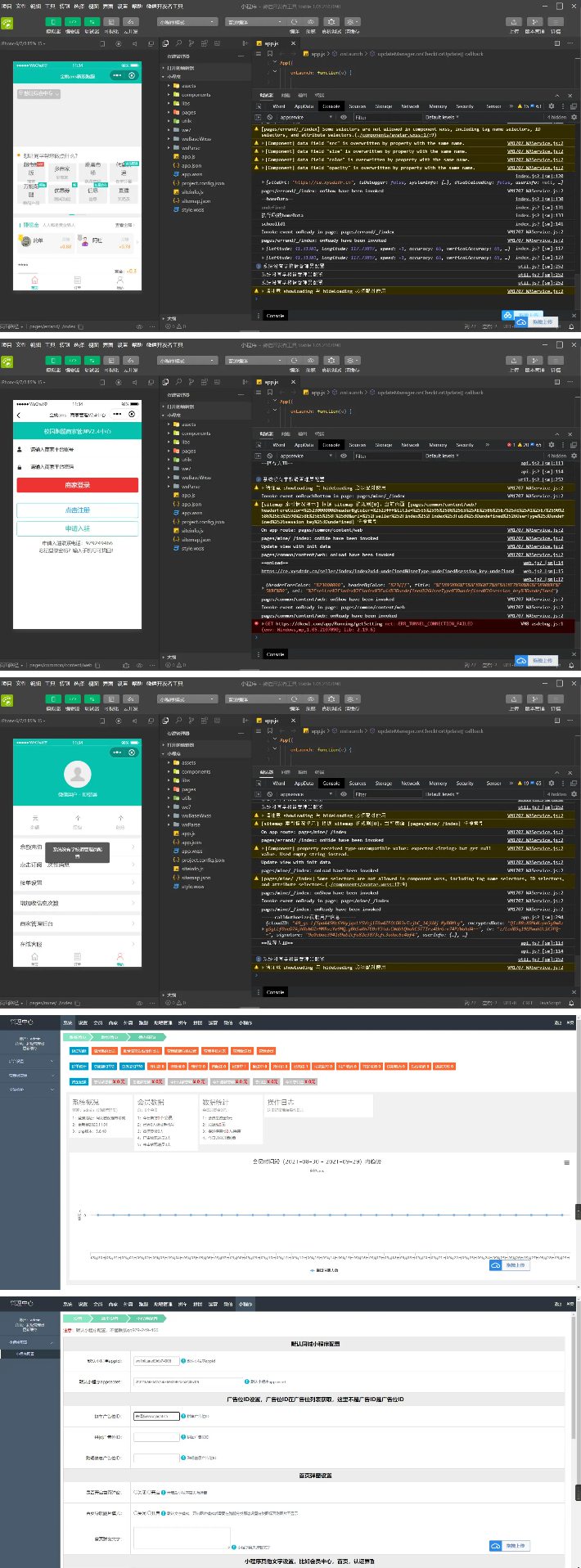The image size is (581, 1568).
Task: Click the profile avatar on the 我的 page
Action: click(78, 773)
